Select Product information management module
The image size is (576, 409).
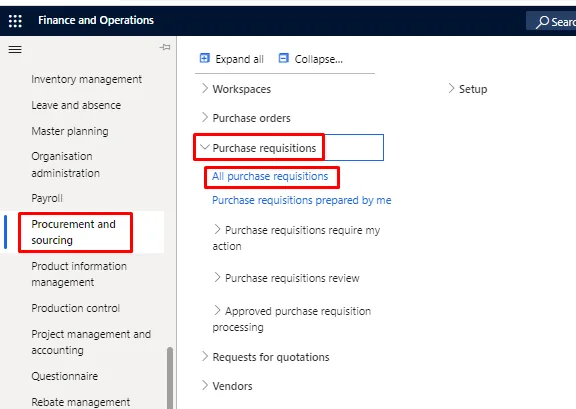[79, 274]
